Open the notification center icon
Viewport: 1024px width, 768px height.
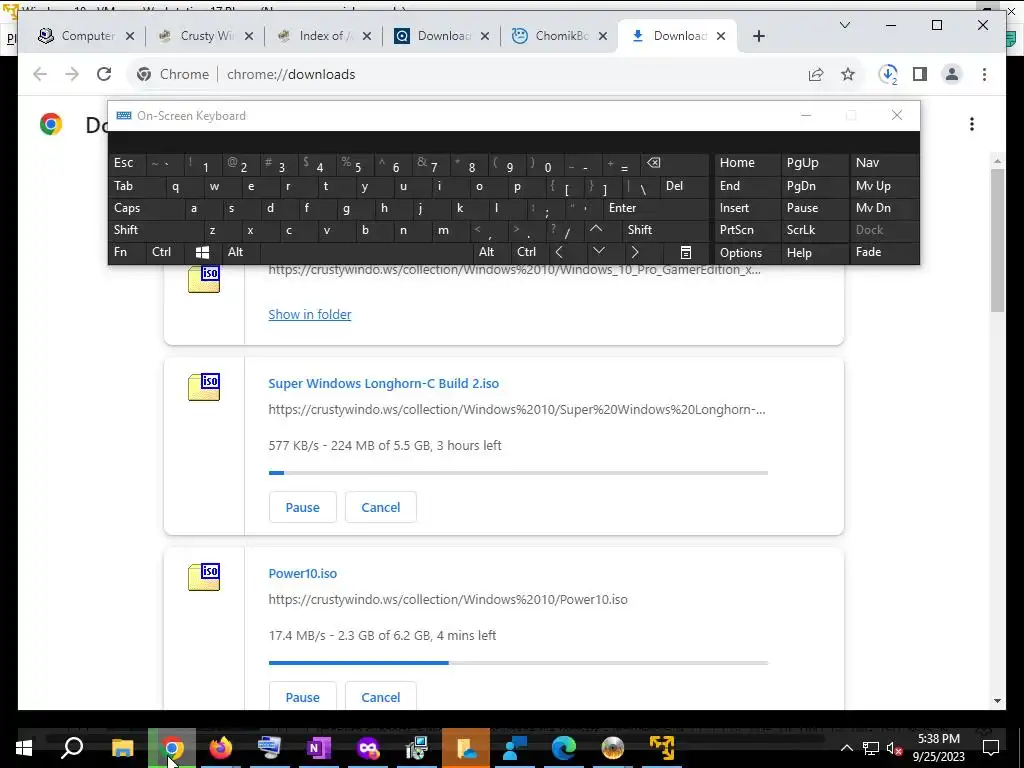(991, 748)
